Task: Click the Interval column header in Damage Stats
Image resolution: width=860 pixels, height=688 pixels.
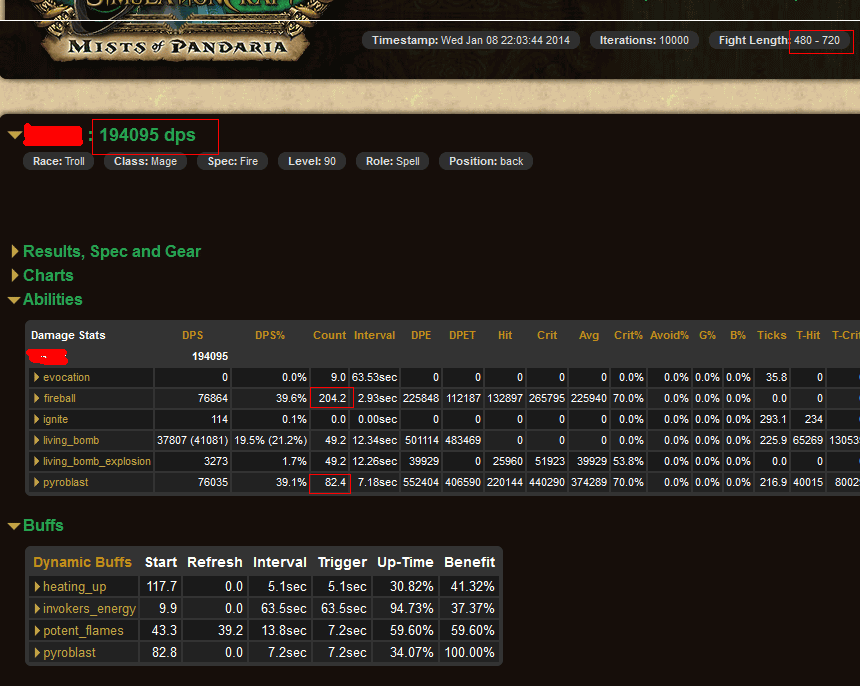Action: [x=375, y=335]
